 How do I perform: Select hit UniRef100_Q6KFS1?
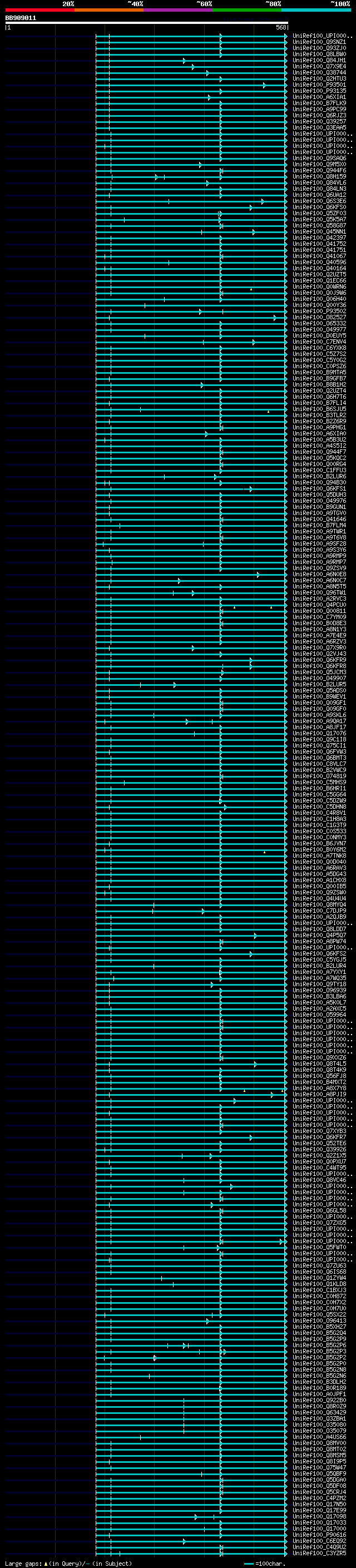[x=319, y=489]
